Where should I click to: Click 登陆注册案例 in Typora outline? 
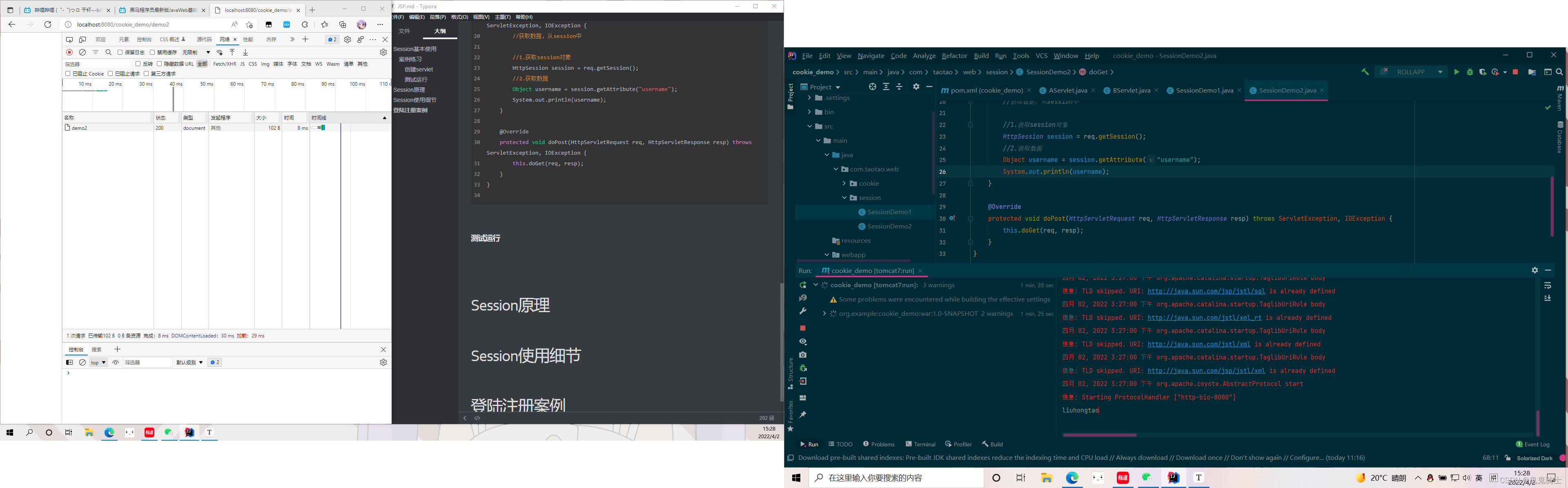[x=410, y=110]
